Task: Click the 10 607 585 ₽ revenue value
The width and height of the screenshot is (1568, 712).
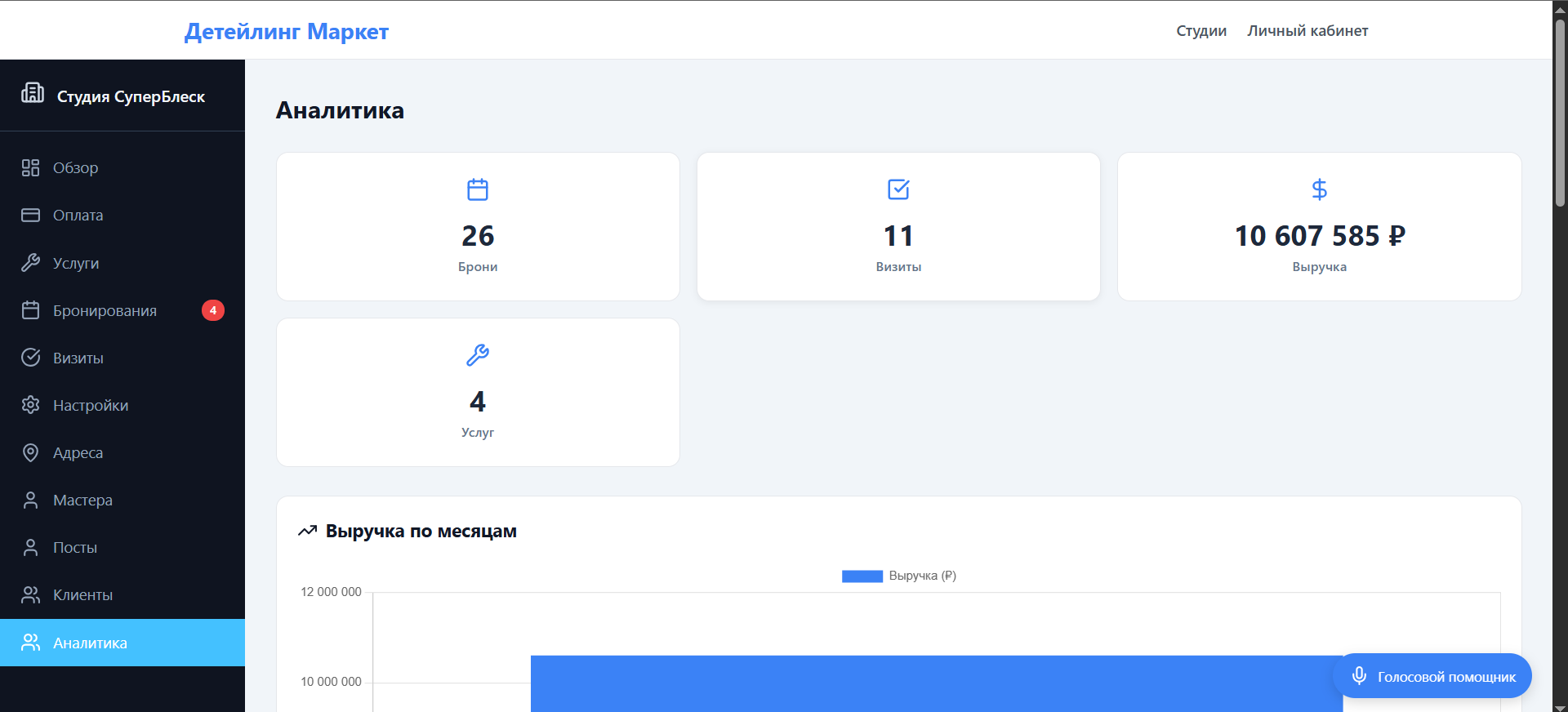Action: pyautogui.click(x=1320, y=236)
